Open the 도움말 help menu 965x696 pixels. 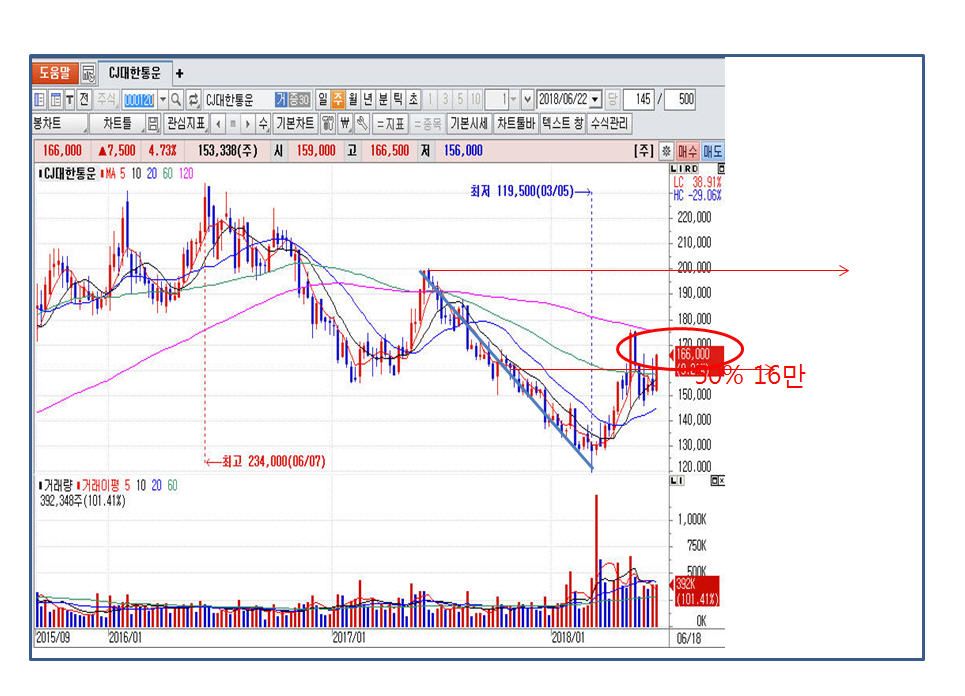pyautogui.click(x=54, y=73)
